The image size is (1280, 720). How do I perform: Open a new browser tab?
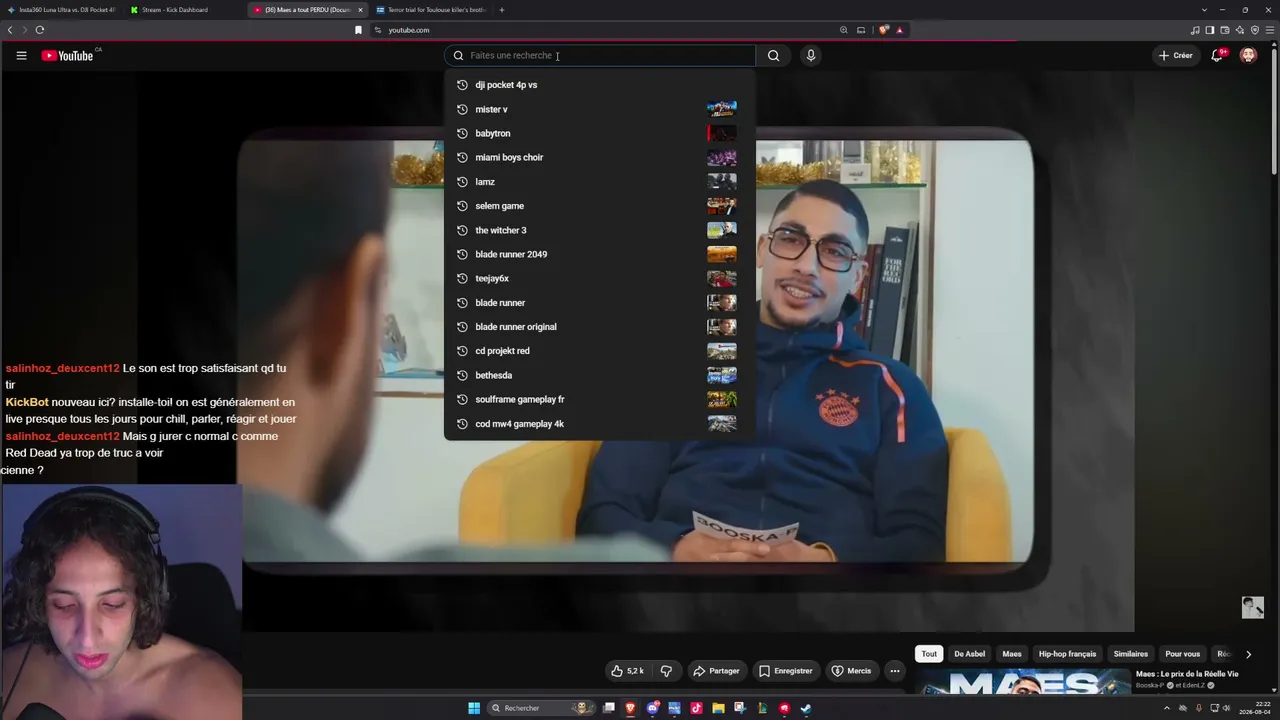click(x=502, y=10)
